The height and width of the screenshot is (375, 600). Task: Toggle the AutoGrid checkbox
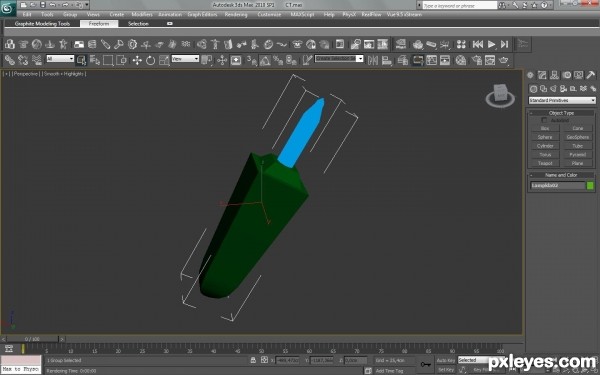(x=544, y=120)
